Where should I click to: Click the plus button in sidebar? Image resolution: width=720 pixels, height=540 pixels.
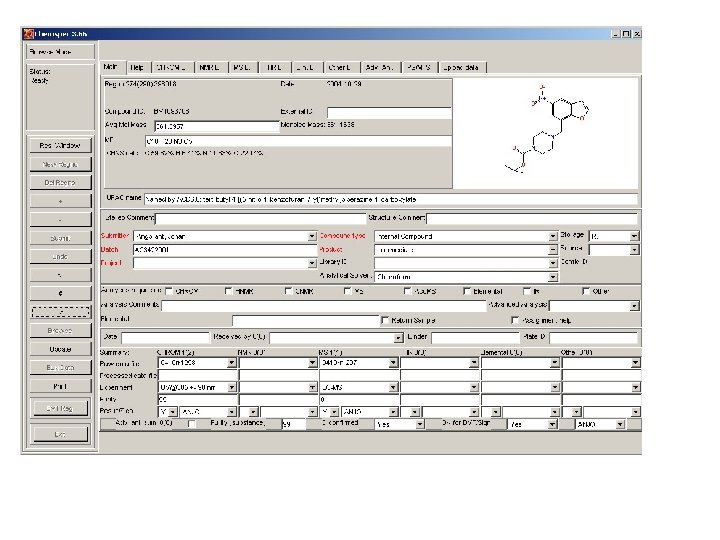(60, 201)
